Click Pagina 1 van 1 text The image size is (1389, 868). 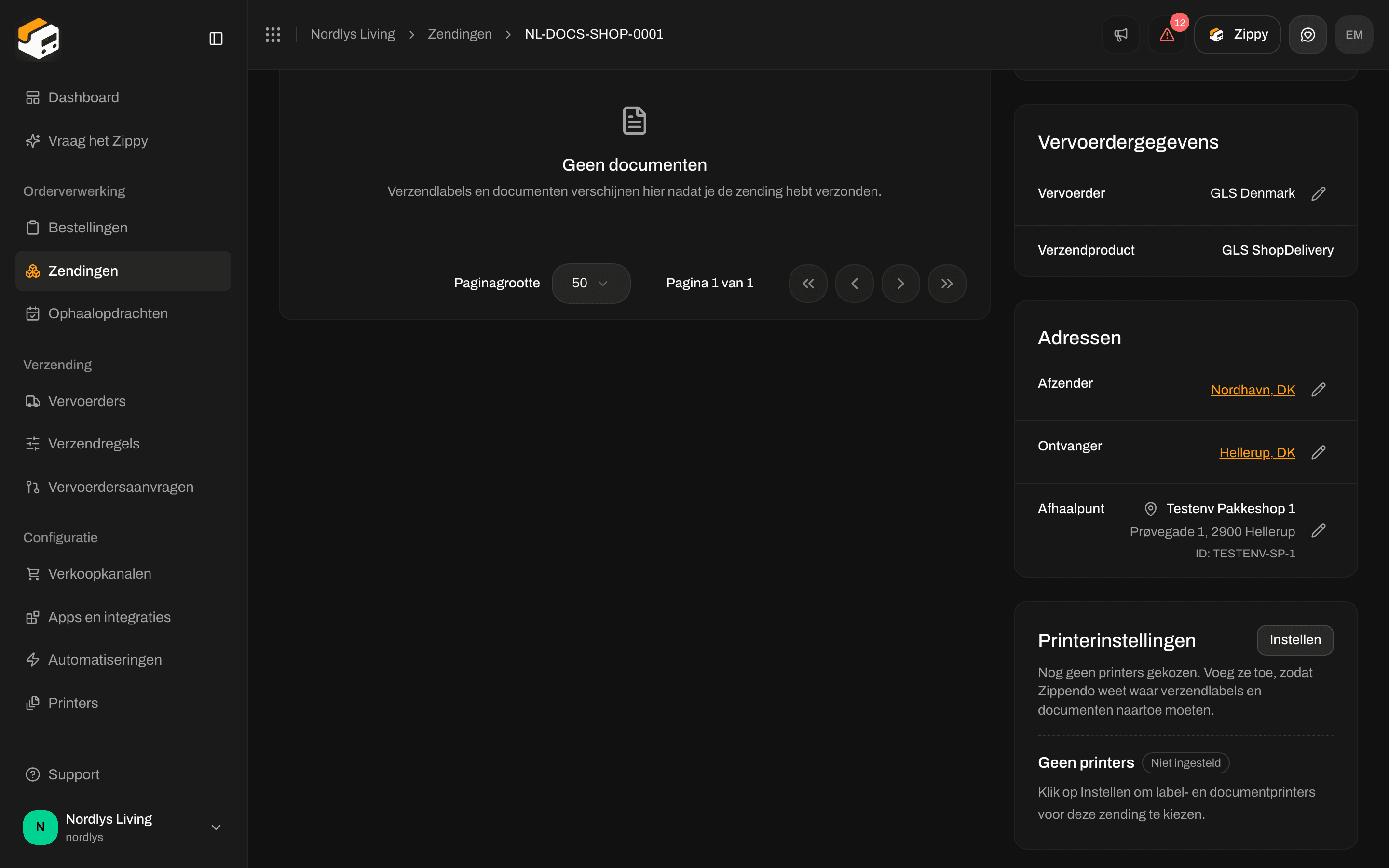[709, 283]
